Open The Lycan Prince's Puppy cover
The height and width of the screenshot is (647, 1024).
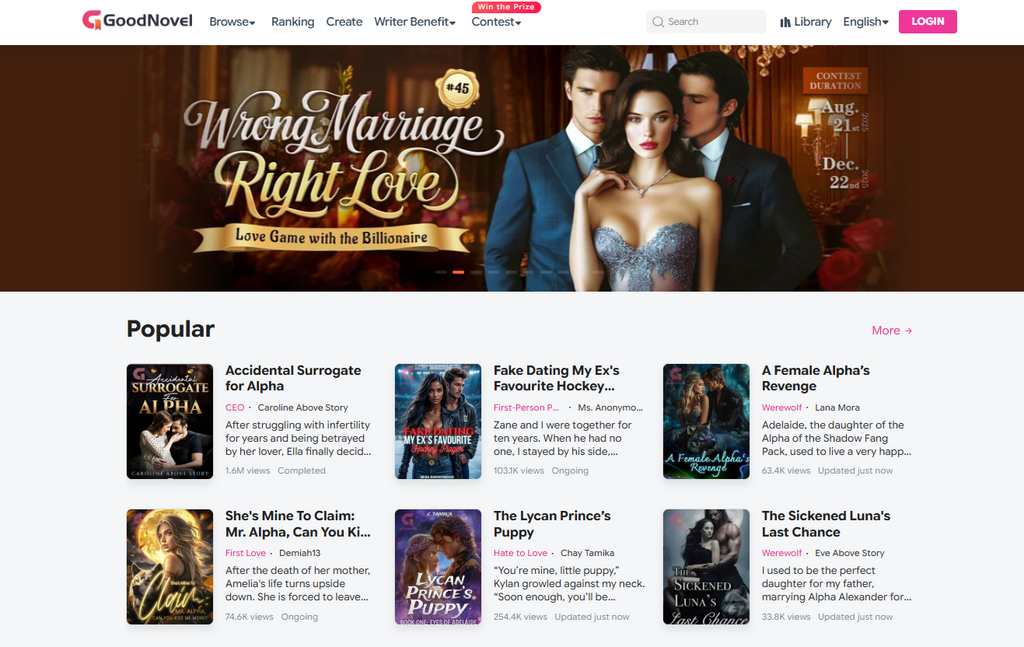pos(438,567)
